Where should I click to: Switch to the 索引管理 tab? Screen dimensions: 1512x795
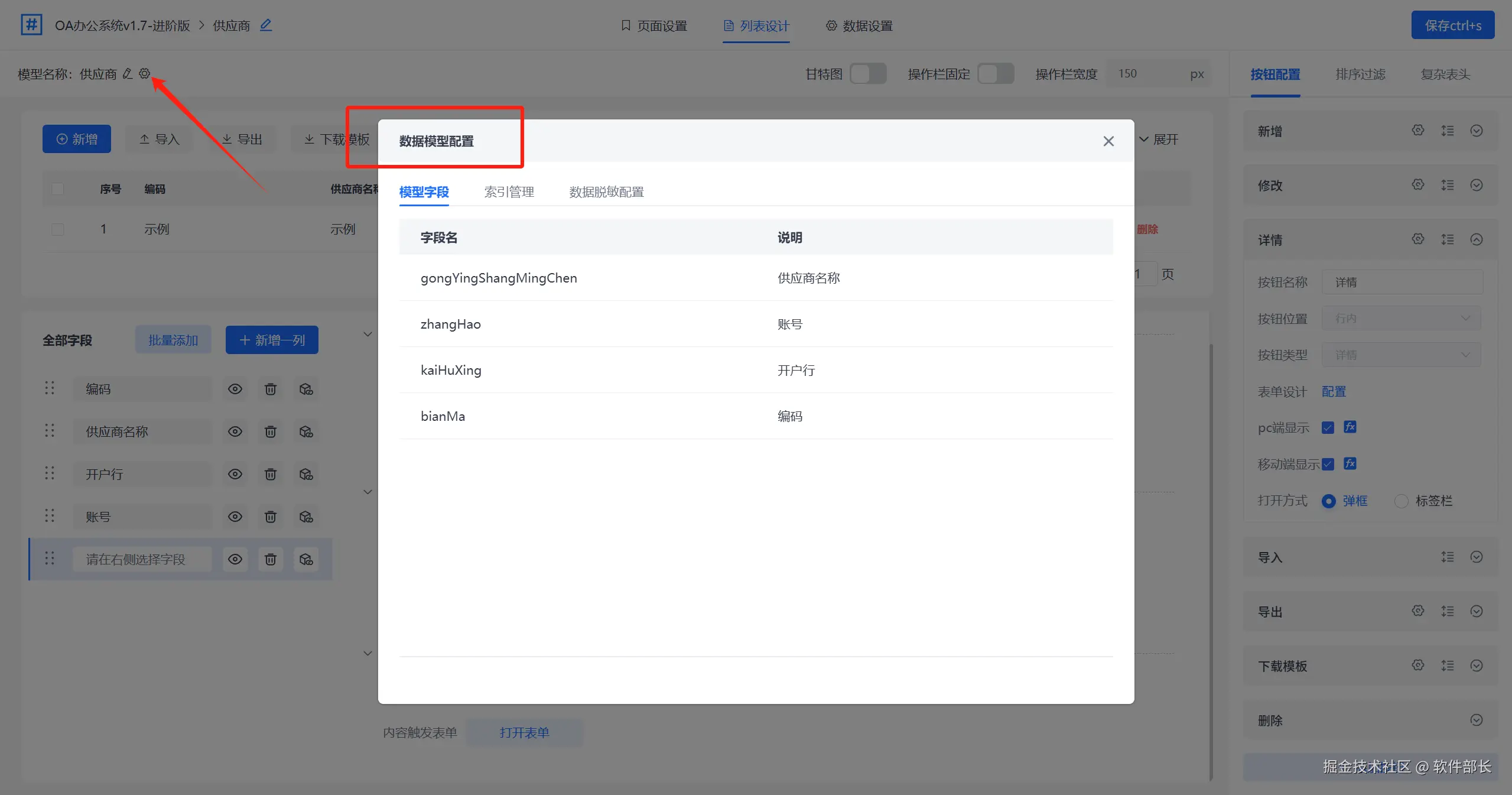[509, 192]
